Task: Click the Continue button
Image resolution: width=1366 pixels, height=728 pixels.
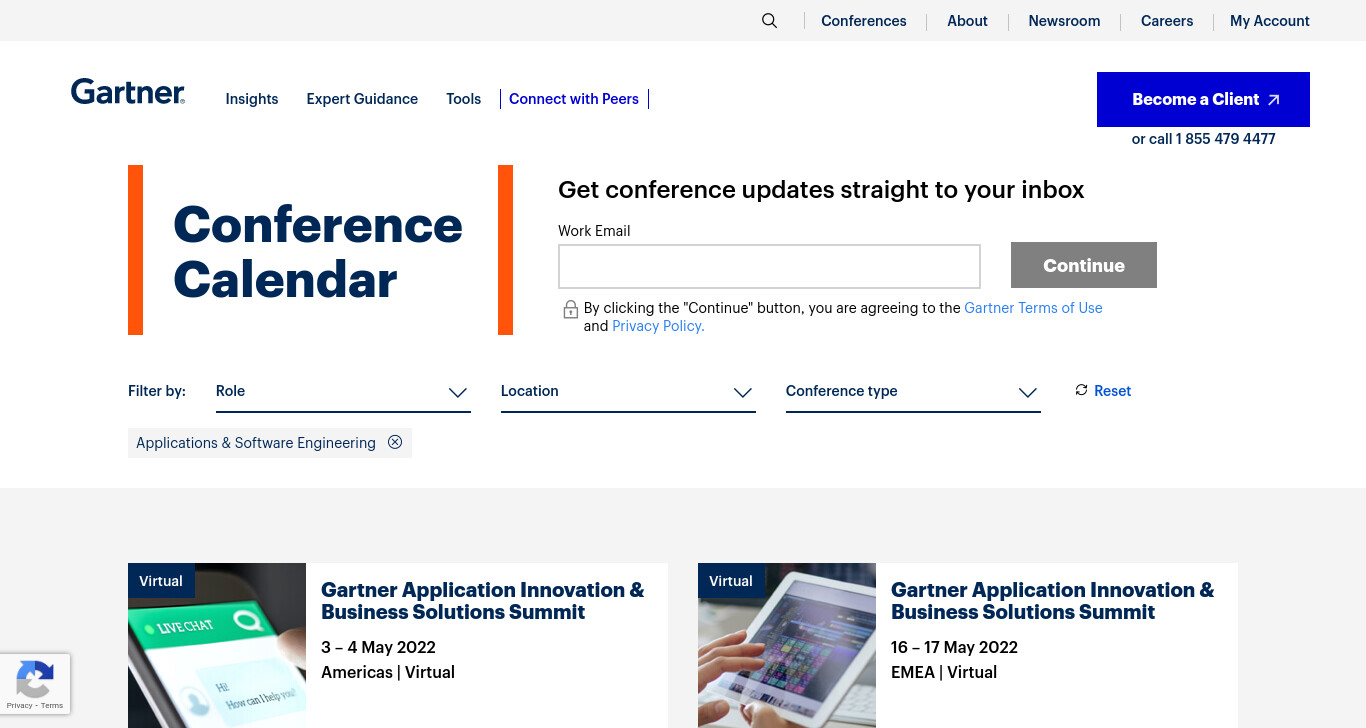Action: click(1084, 265)
